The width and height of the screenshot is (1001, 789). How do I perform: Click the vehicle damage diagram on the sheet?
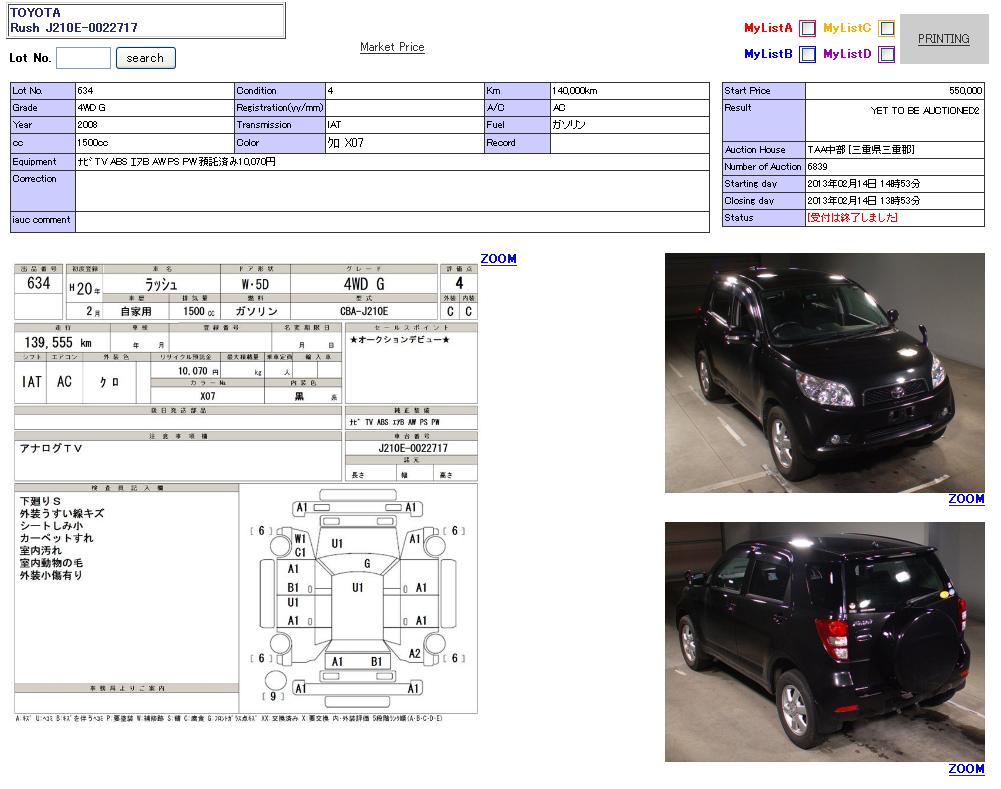tap(358, 595)
